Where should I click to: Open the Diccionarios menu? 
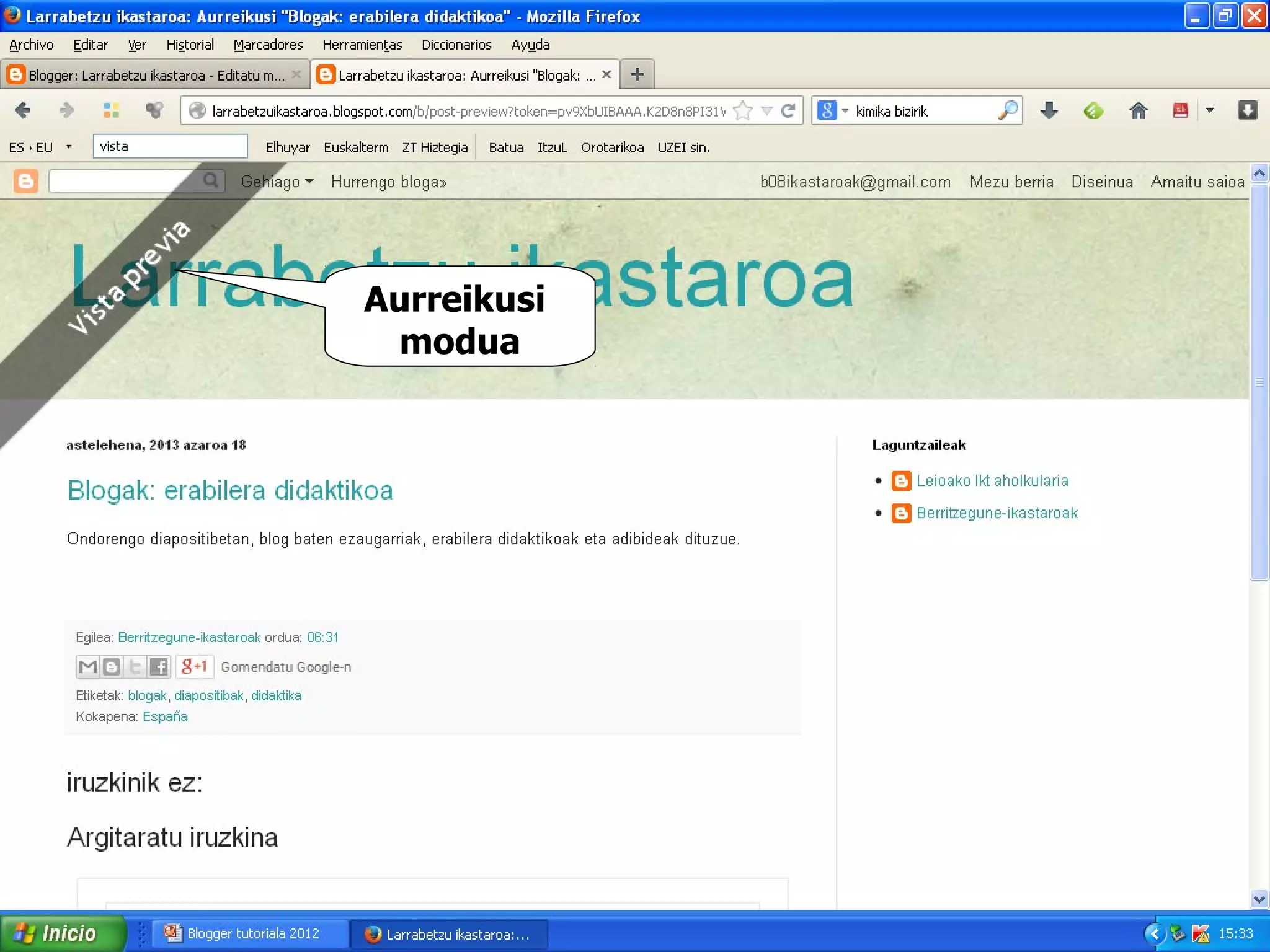(456, 45)
